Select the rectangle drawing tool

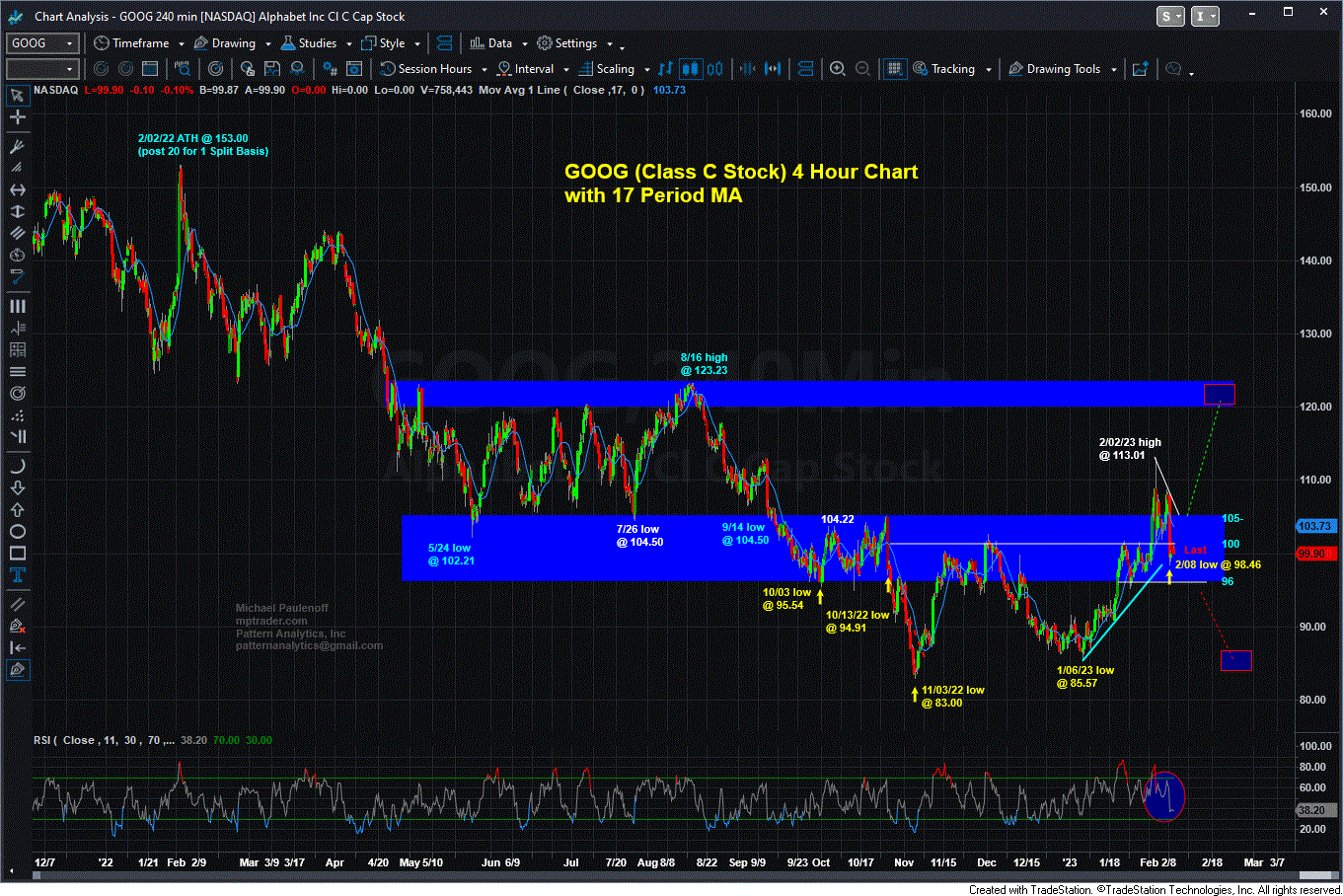coord(17,553)
